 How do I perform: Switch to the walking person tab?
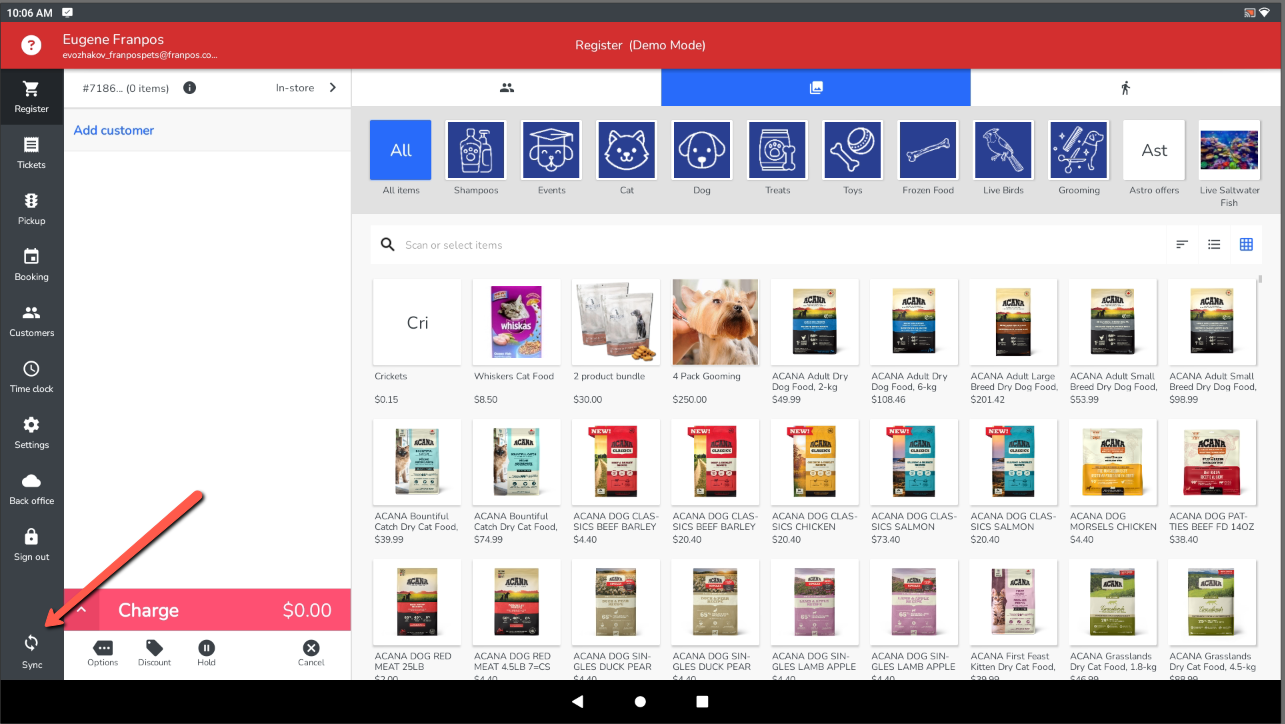pos(1125,88)
